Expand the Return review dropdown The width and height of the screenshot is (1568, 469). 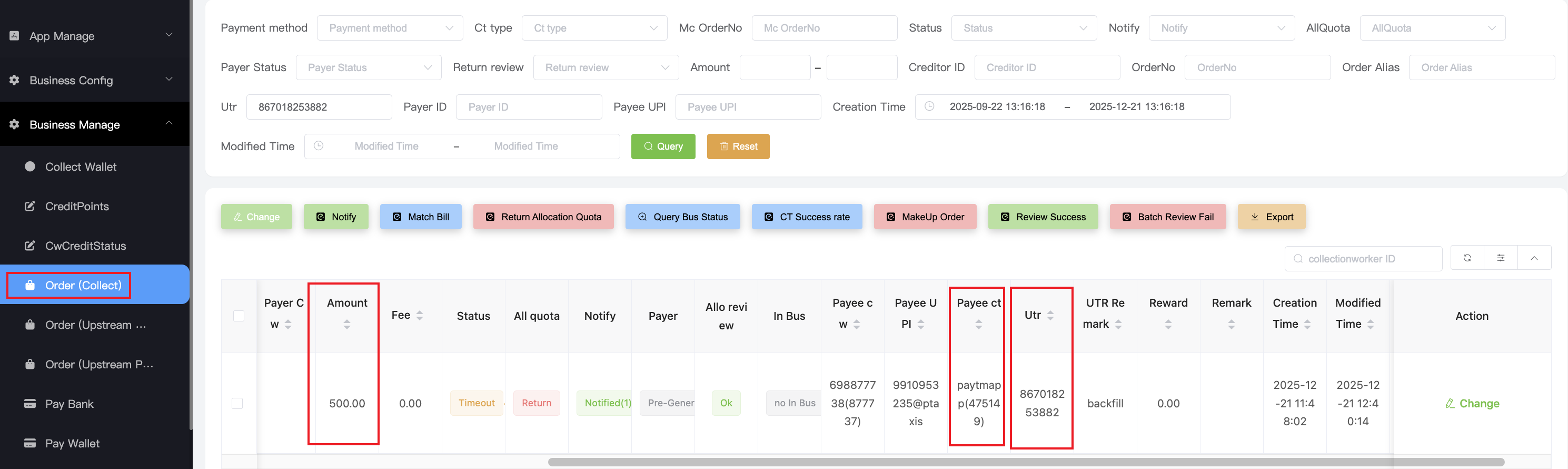606,67
